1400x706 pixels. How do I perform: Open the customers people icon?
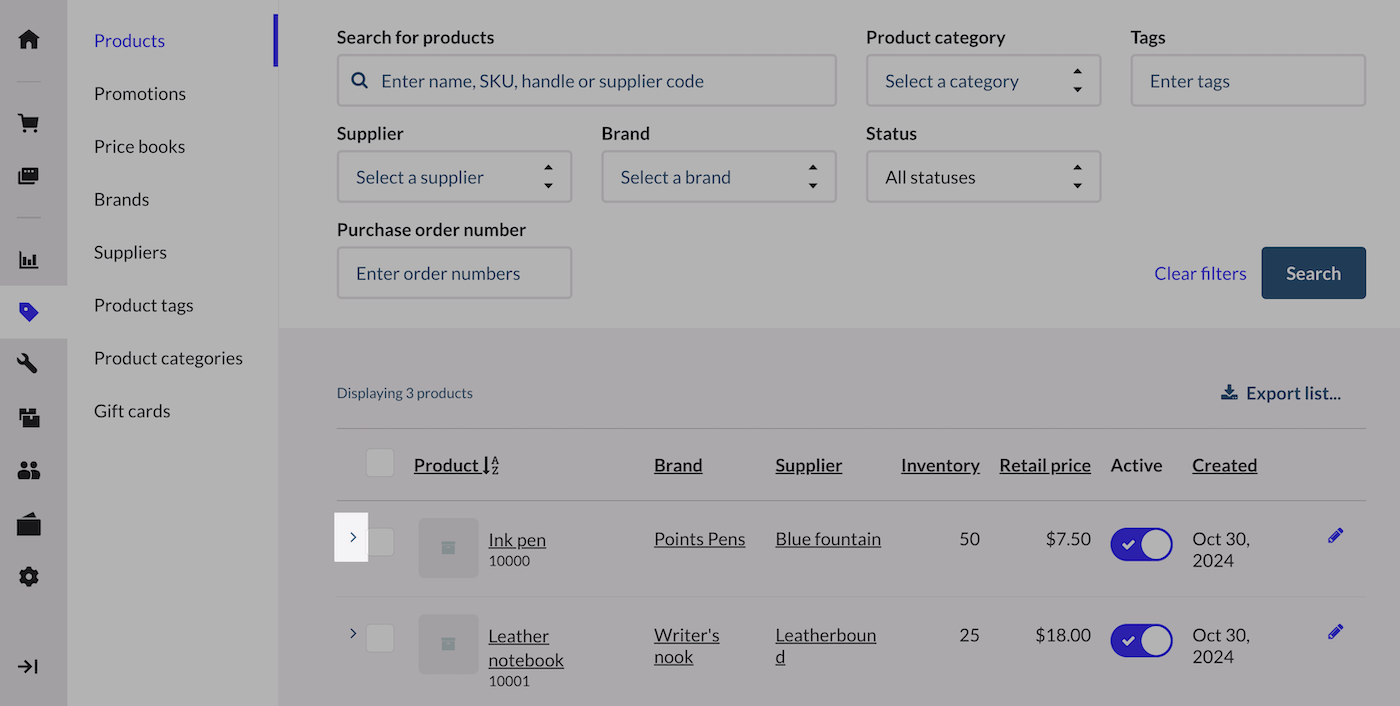(29, 470)
